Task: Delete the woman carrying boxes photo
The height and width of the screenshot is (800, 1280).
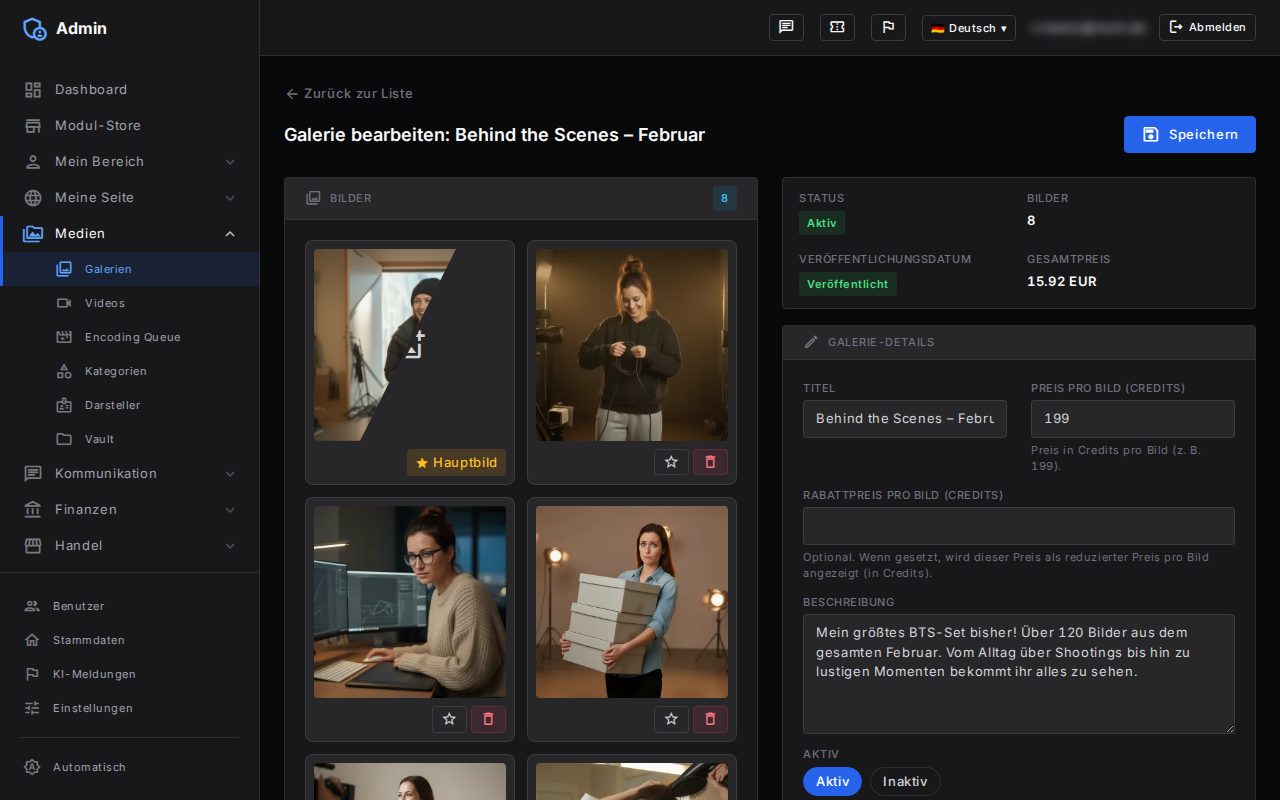Action: pos(710,719)
